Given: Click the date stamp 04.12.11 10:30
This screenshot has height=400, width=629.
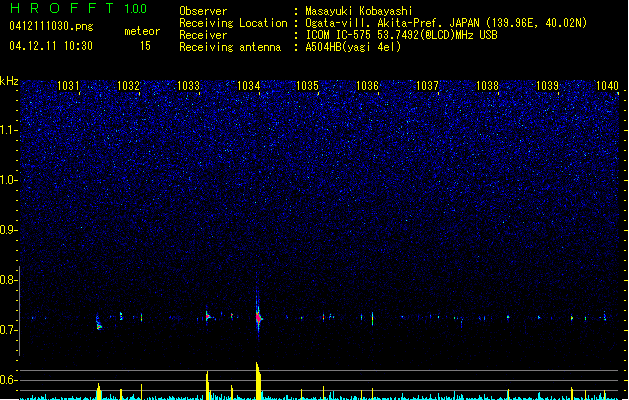Looking at the screenshot, I should coord(51,46).
